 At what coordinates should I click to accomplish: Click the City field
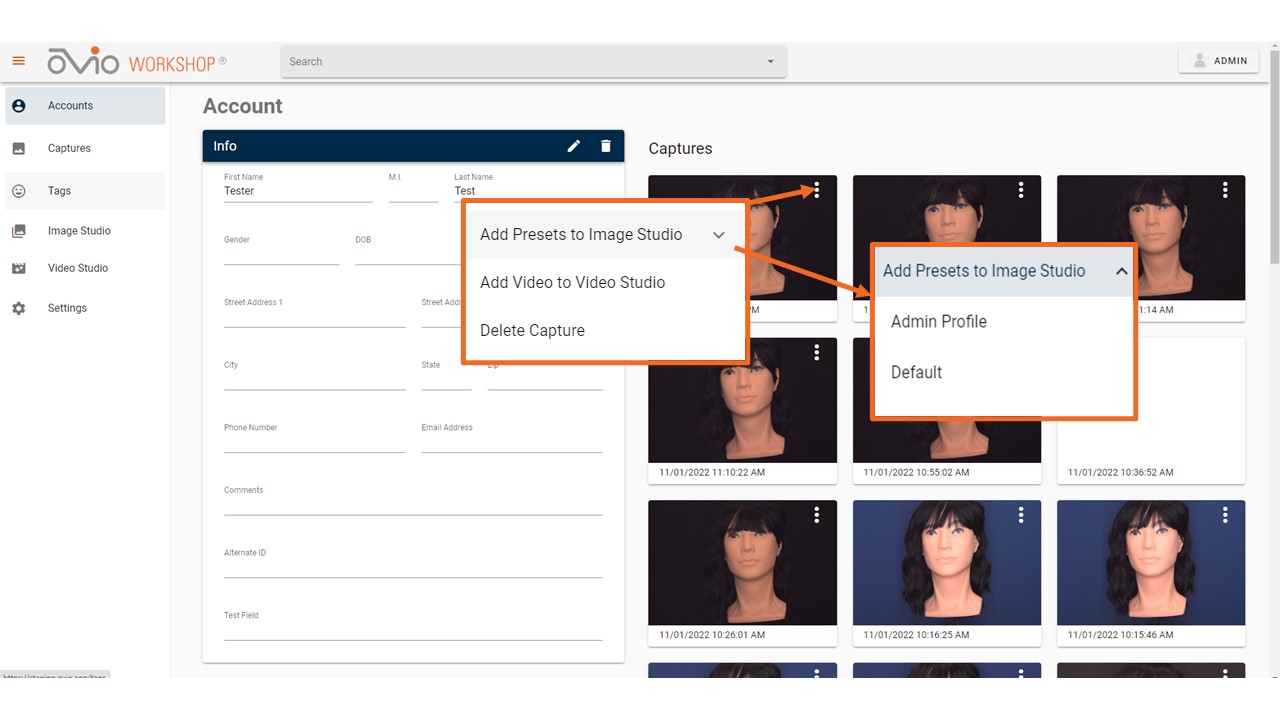pyautogui.click(x=314, y=375)
